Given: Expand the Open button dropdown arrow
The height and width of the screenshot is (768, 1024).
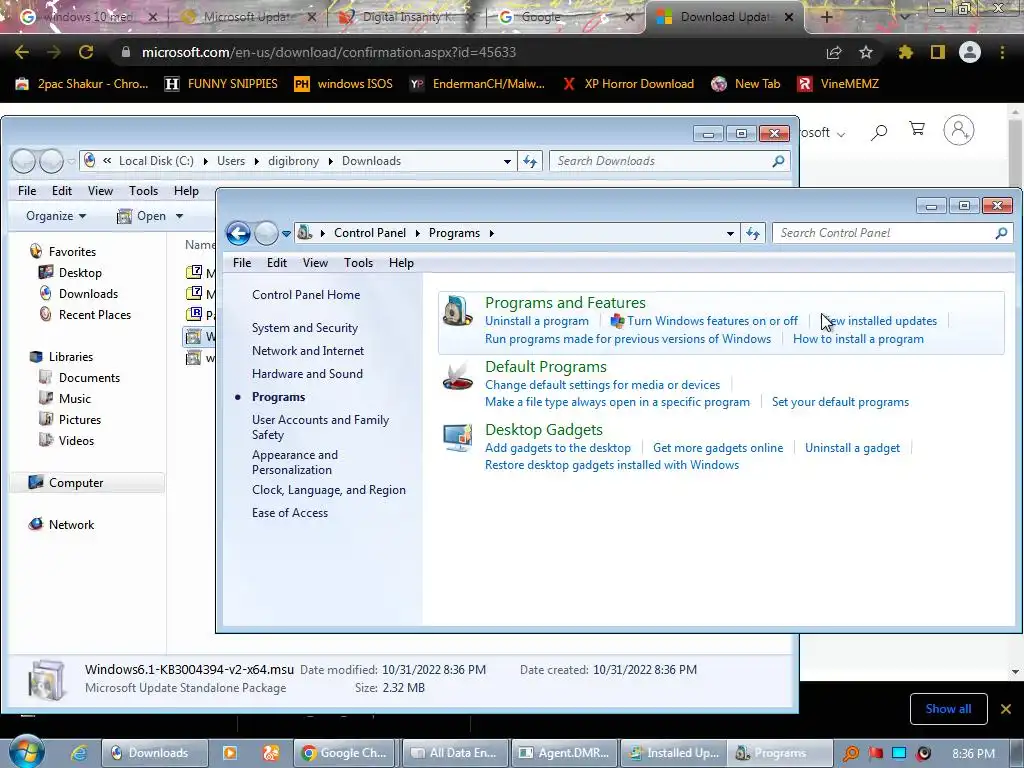Looking at the screenshot, I should (x=180, y=216).
